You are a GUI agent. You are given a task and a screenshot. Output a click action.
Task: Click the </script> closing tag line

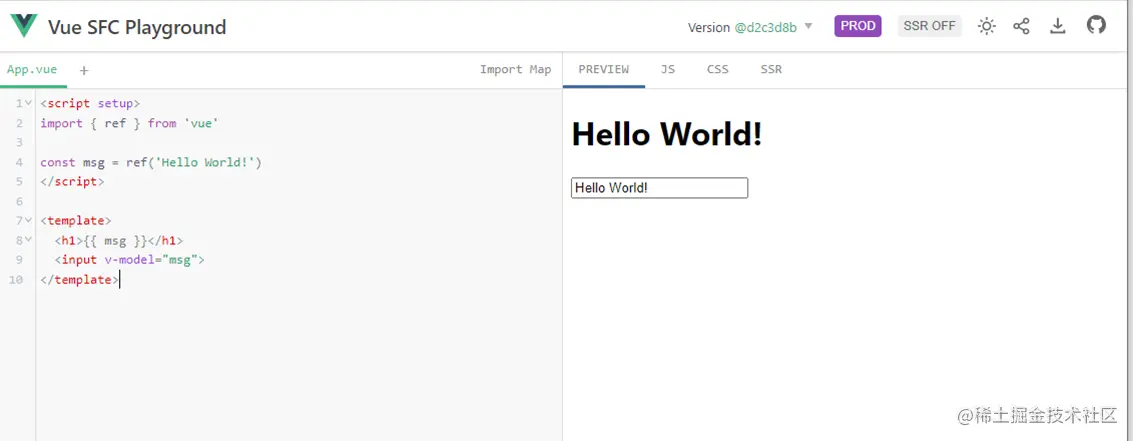pyautogui.click(x=72, y=182)
